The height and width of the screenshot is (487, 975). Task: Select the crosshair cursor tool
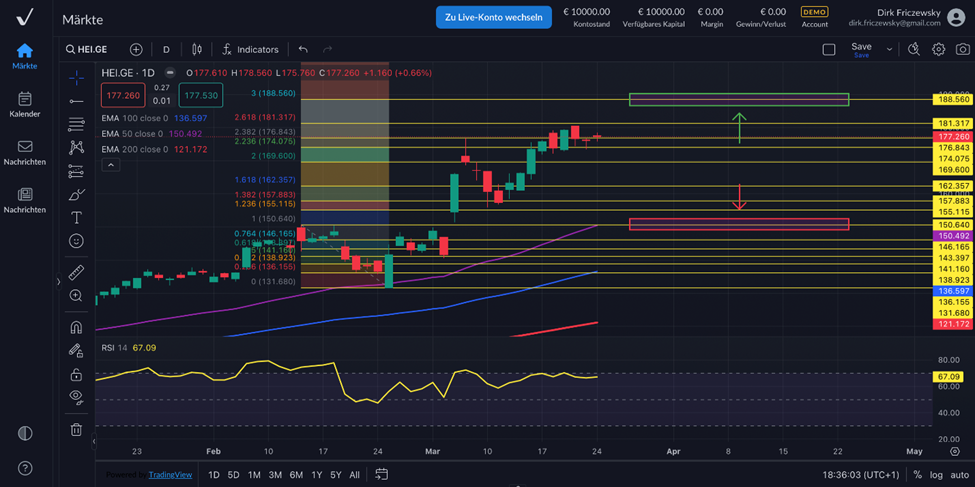click(76, 78)
